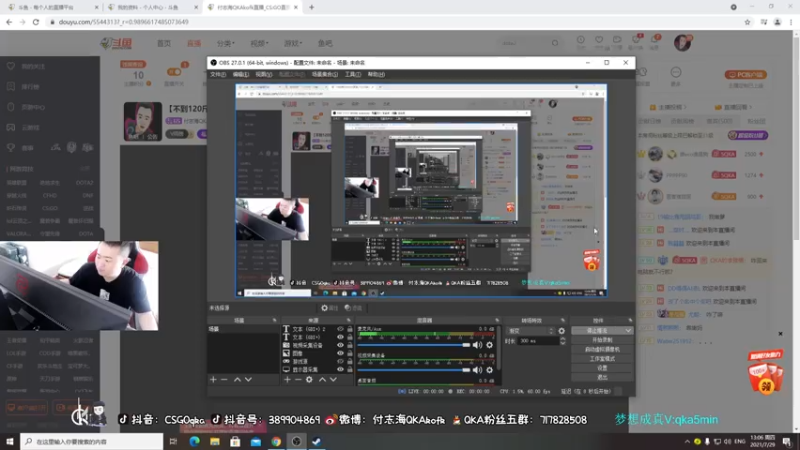Open Douyu user avatar in header

click(x=682, y=43)
